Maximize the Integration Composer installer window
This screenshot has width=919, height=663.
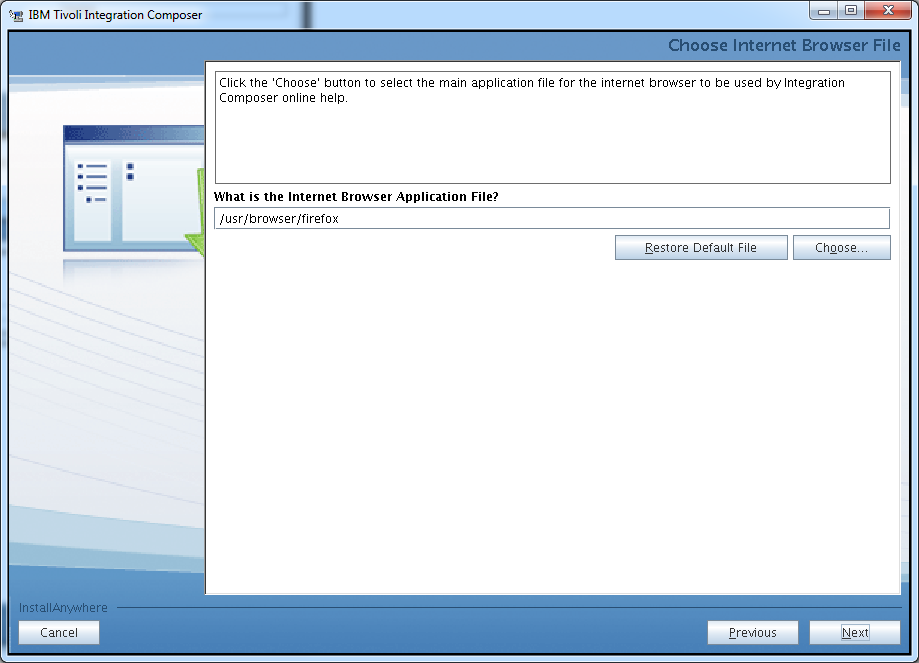850,11
